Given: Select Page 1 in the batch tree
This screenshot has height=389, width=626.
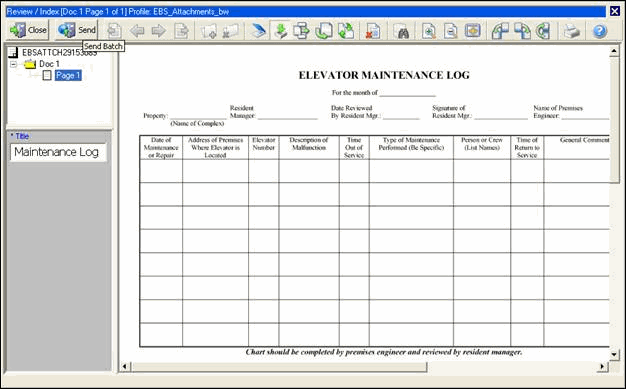Looking at the screenshot, I should [68, 75].
